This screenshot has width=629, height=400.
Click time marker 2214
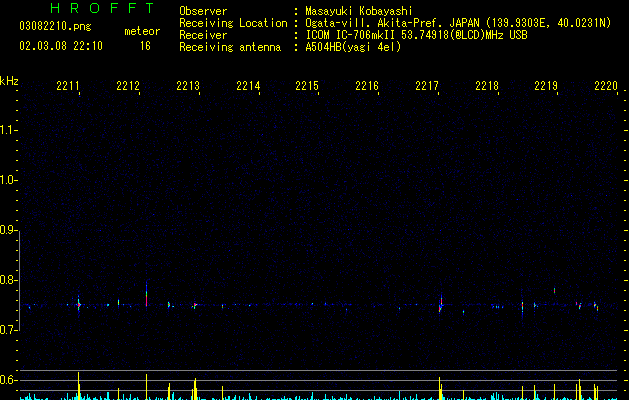point(248,85)
